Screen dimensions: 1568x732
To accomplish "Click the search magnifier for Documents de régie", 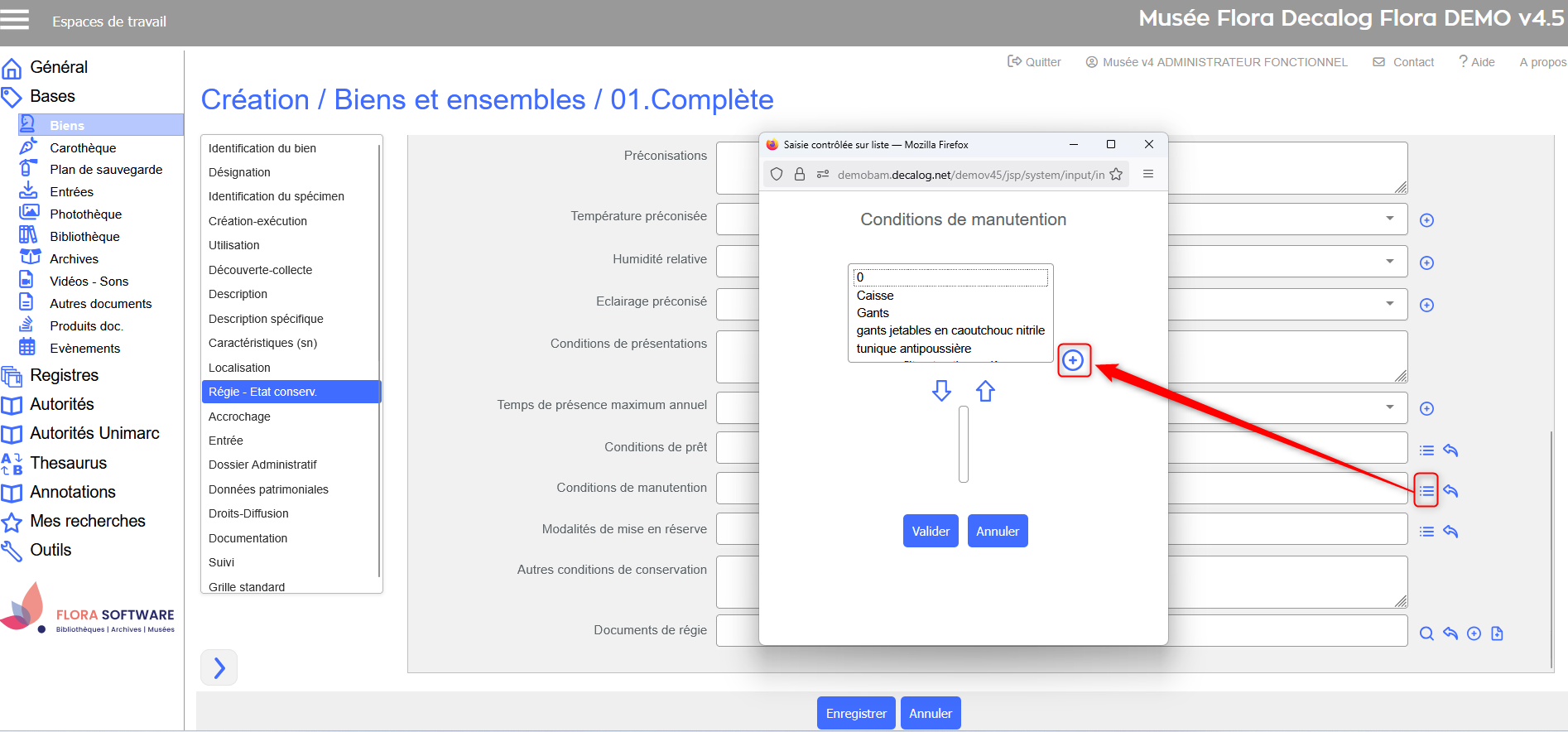I will pos(1426,633).
